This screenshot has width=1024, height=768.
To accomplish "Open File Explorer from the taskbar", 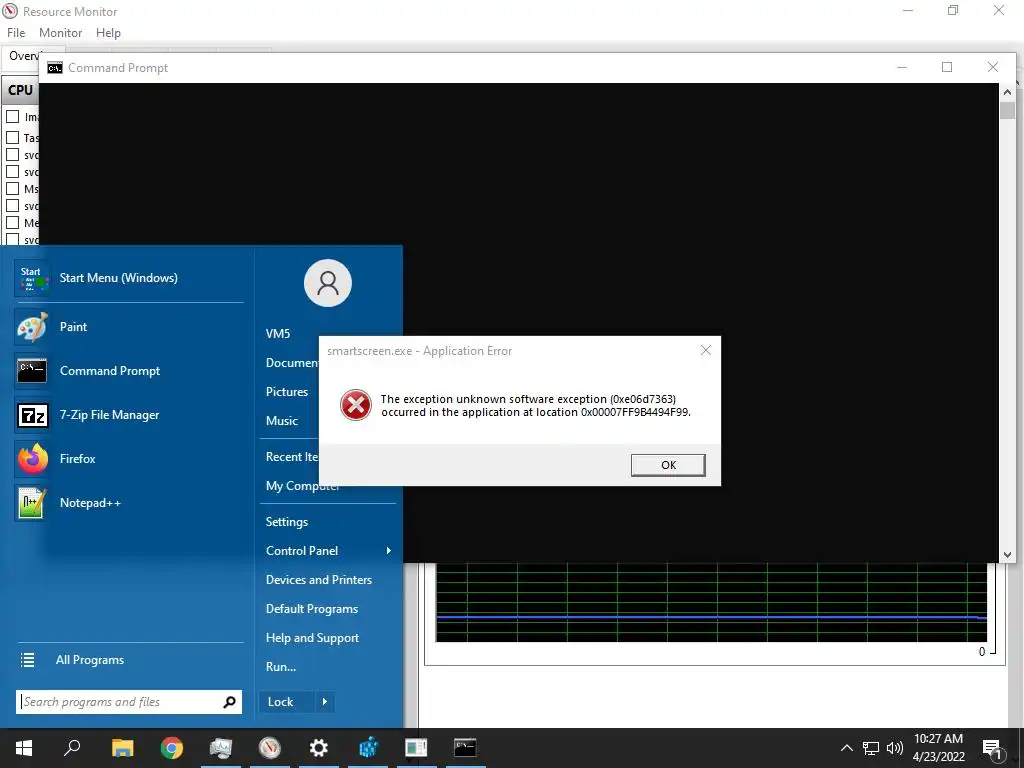I will pos(122,748).
